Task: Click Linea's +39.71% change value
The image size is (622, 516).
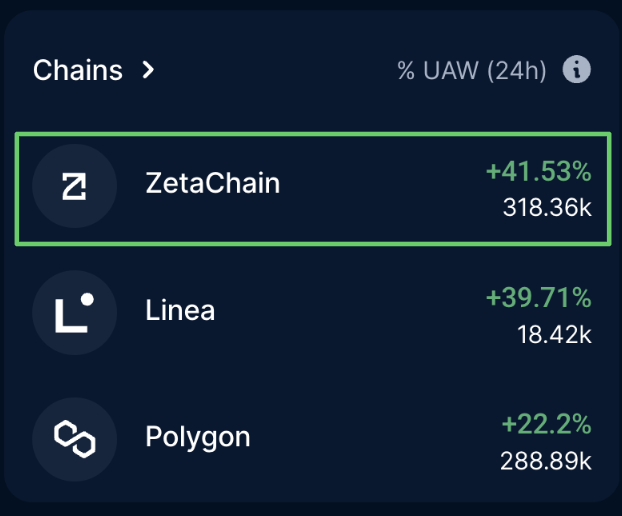Action: tap(539, 297)
